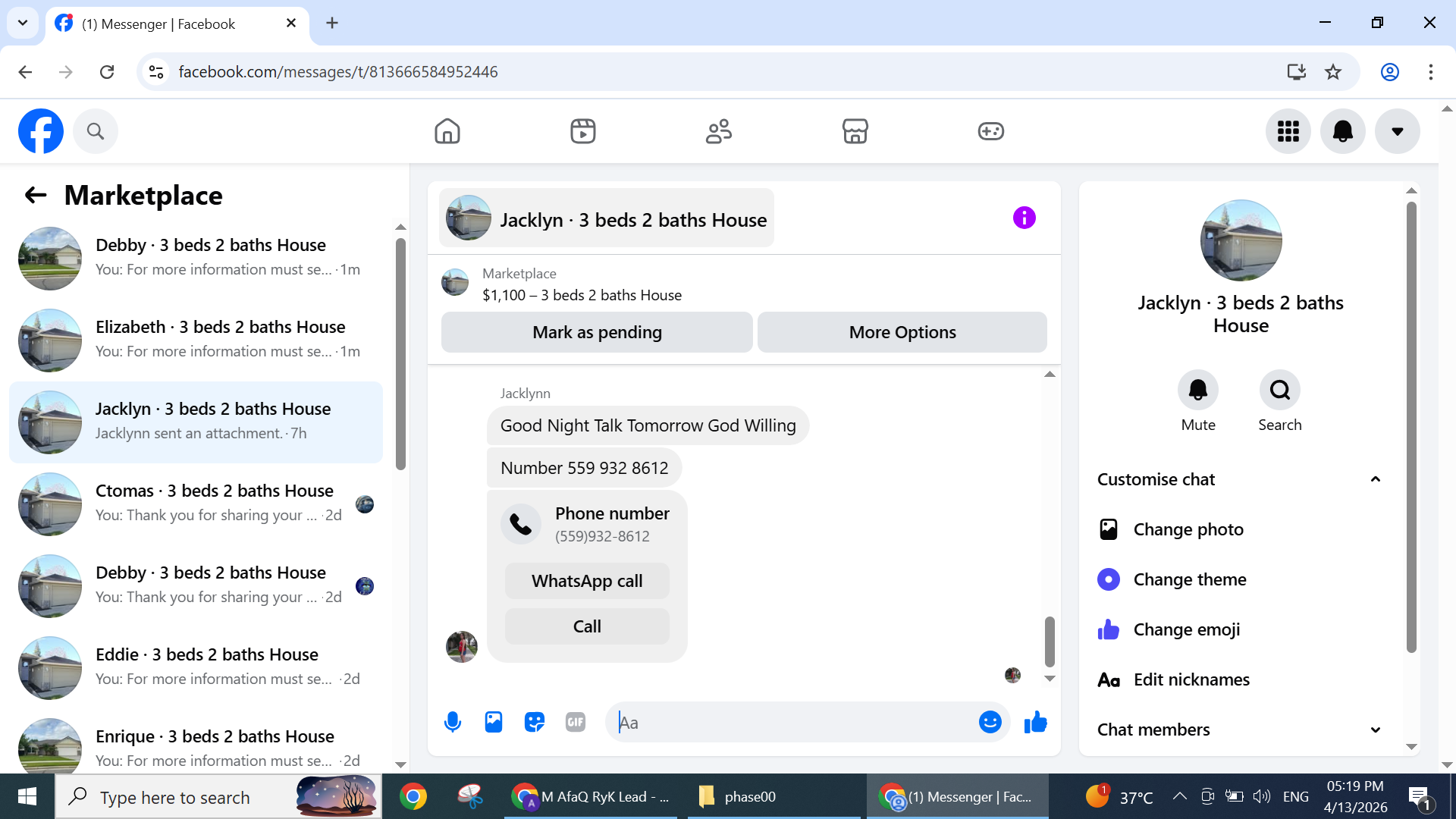Open Chrome three-dot menu

click(x=1431, y=72)
